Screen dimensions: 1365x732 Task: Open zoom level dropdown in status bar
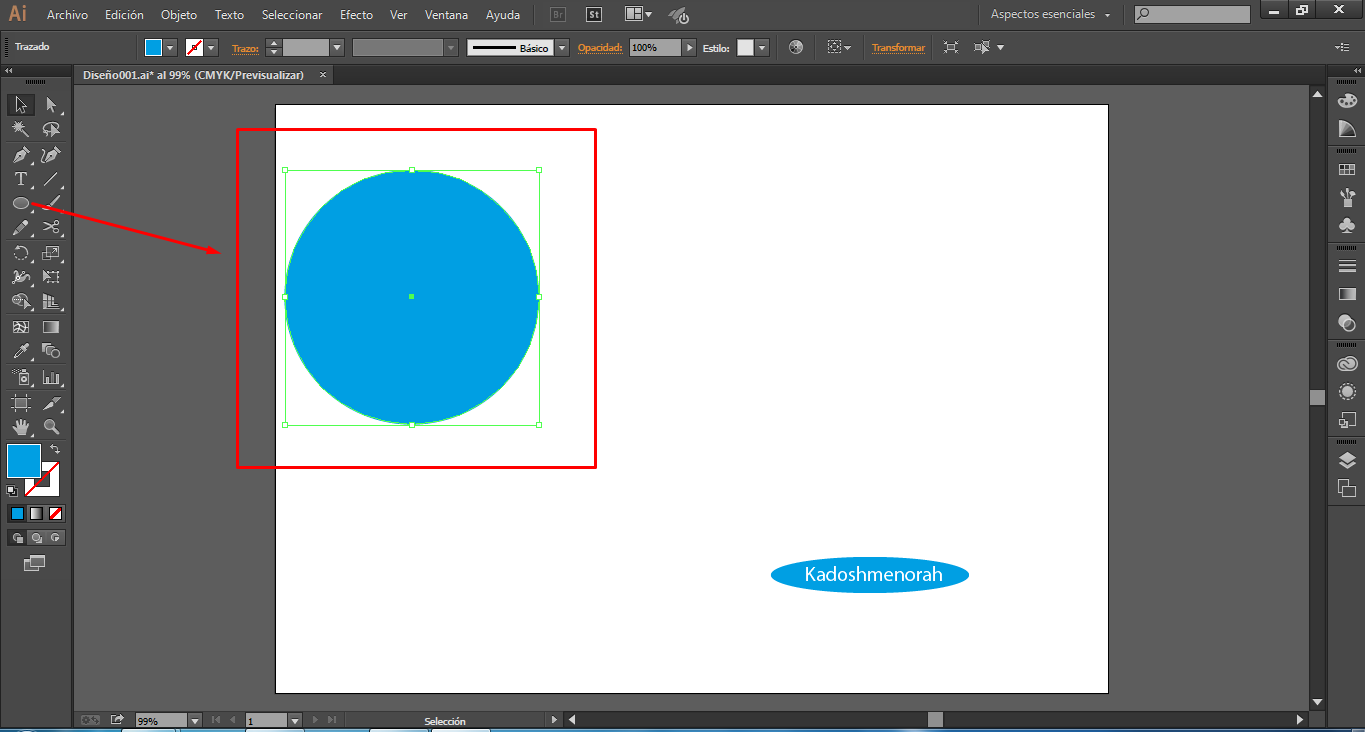click(194, 720)
